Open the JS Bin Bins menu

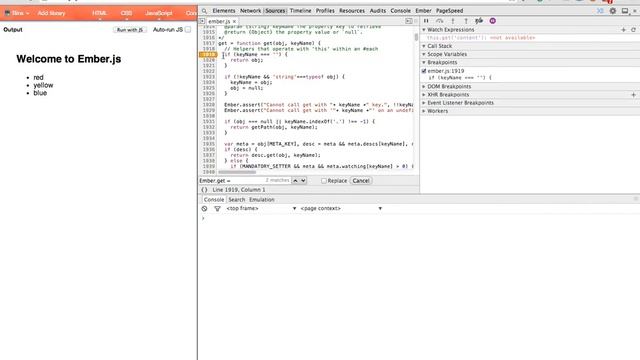[17, 13]
